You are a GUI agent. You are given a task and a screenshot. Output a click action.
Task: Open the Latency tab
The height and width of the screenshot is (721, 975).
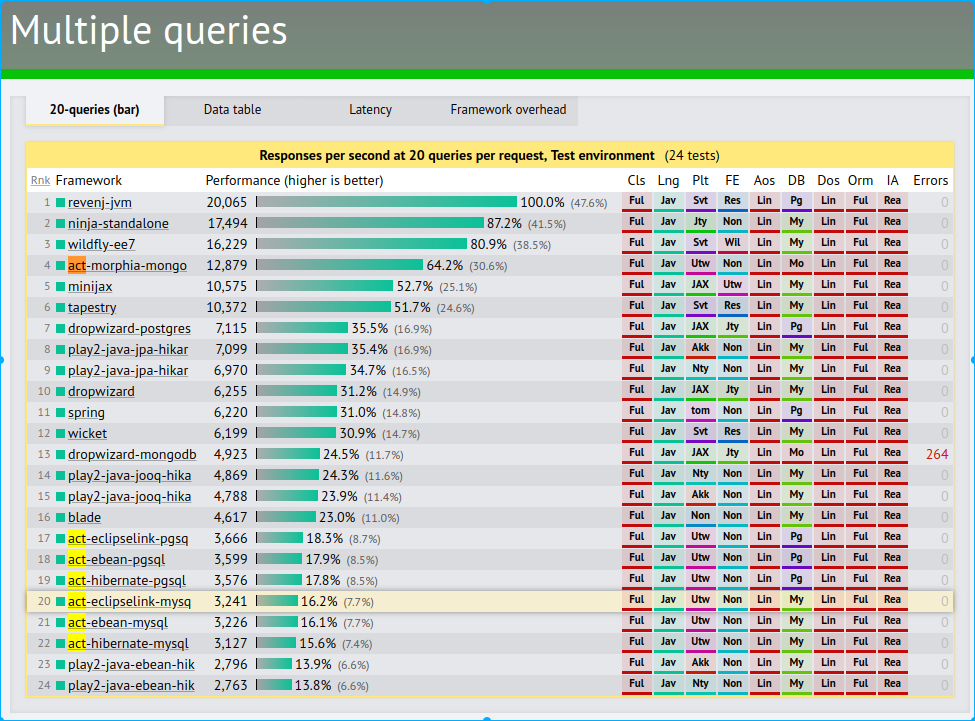point(370,110)
